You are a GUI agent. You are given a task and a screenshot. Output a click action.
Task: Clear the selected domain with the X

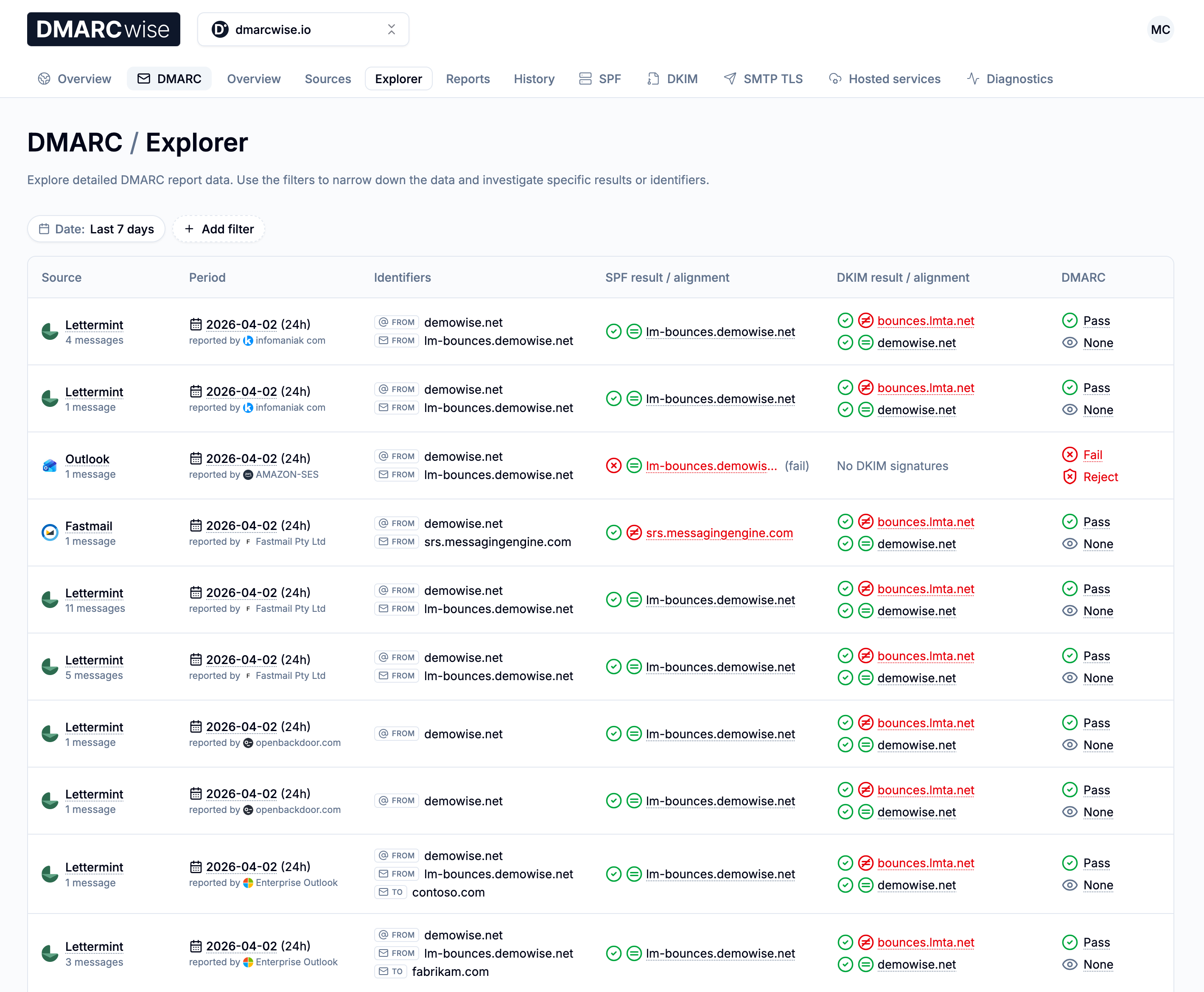pos(392,29)
